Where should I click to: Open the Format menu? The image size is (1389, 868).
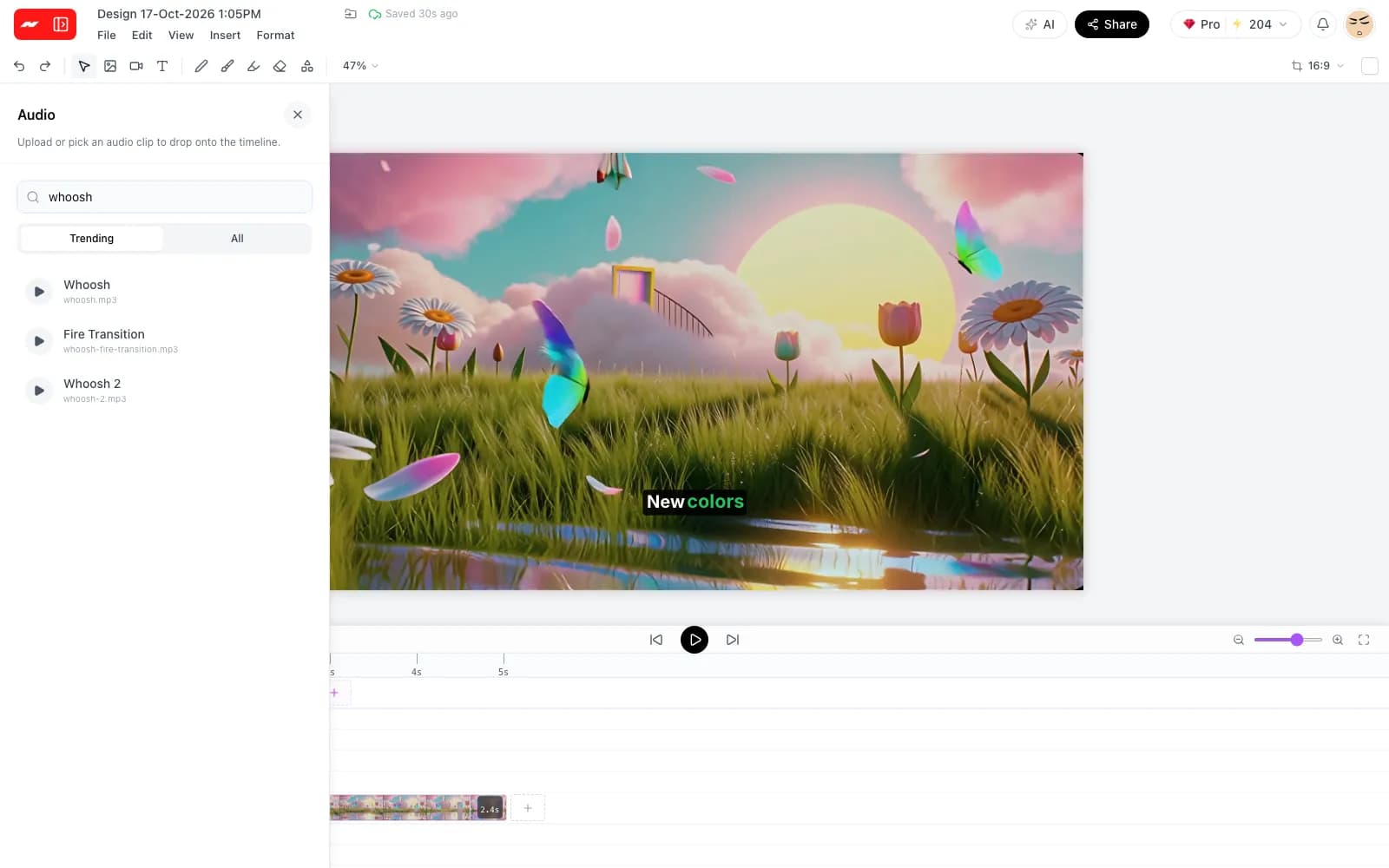(x=275, y=36)
